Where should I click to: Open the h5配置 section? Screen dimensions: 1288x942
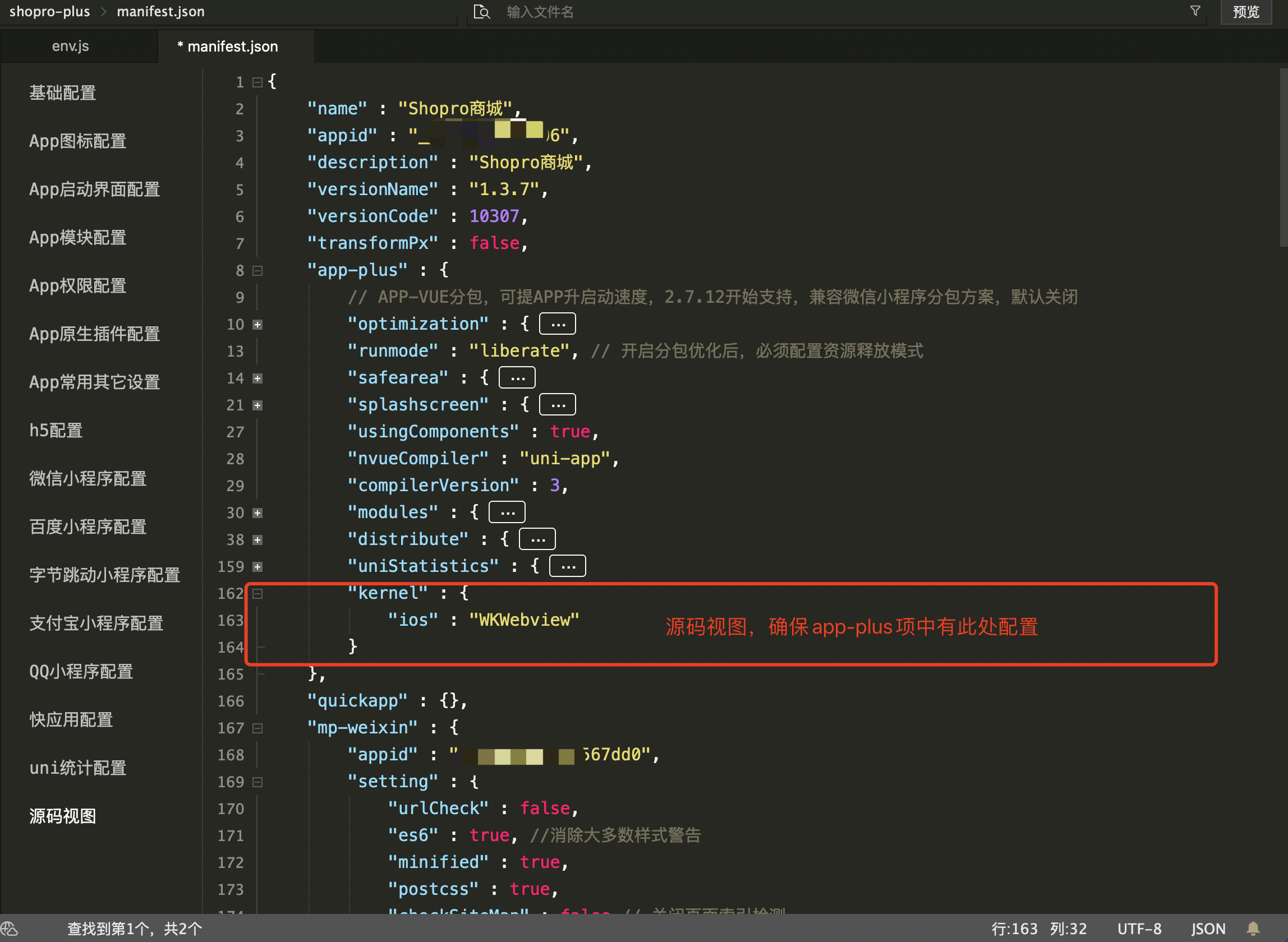[56, 430]
